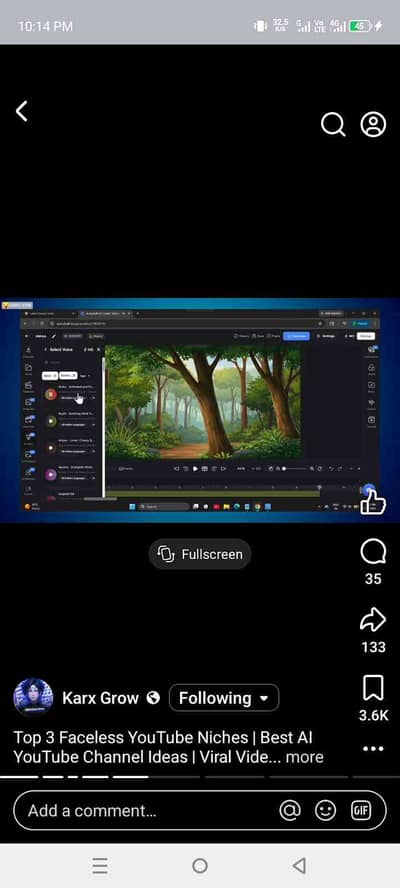Screen dimensions: 400x888
Task: Go back using the top-left arrow
Action: [x=22, y=112]
